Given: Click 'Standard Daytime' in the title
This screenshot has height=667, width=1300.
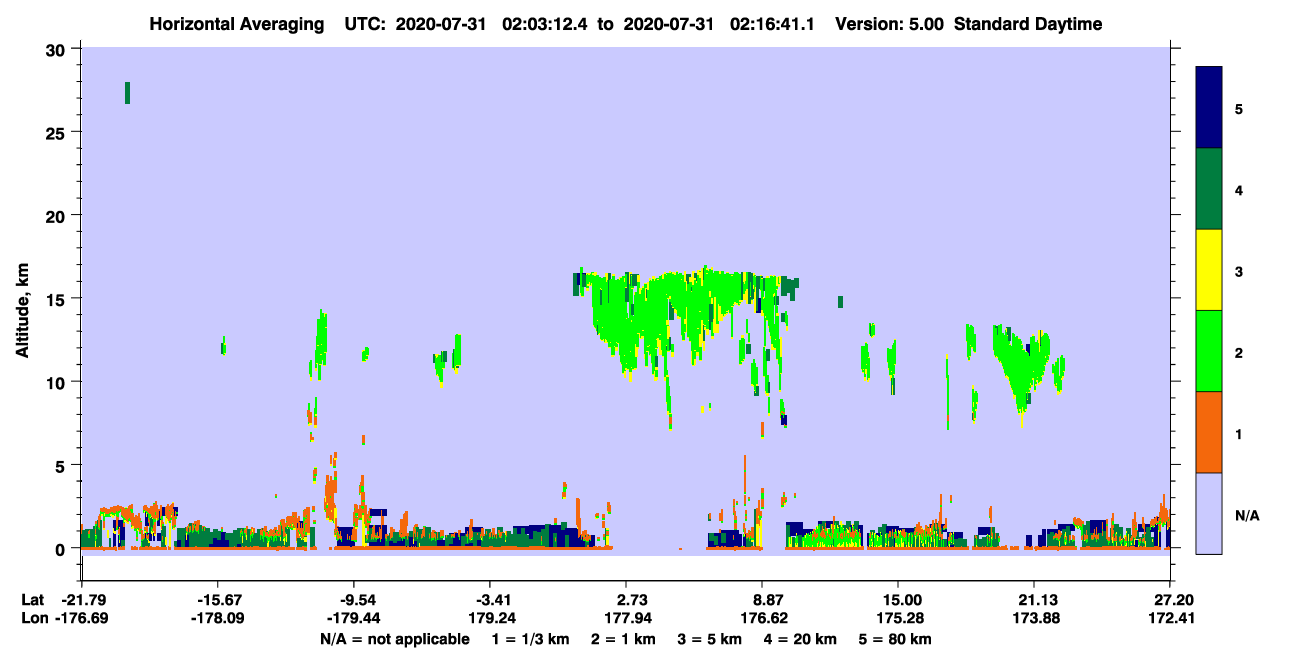Looking at the screenshot, I should coord(1028,24).
